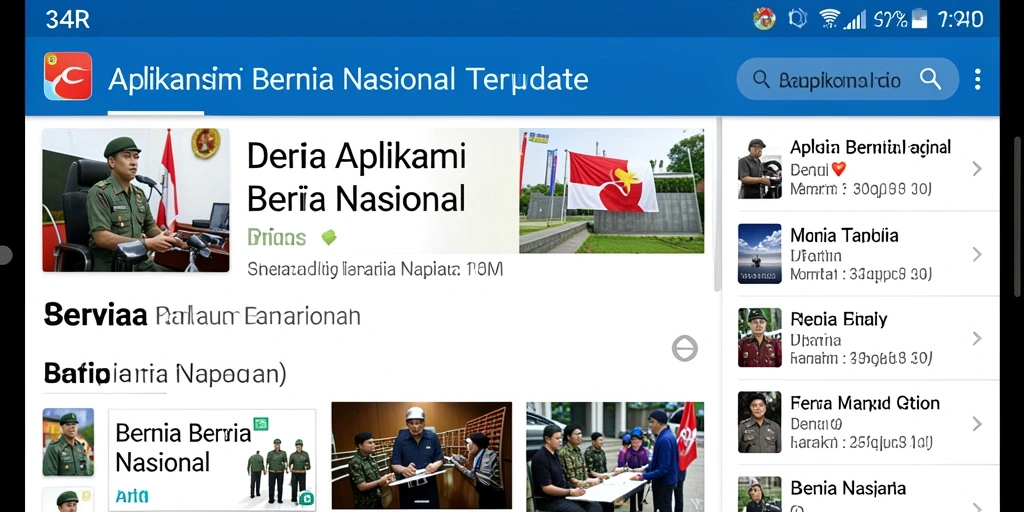The width and height of the screenshot is (1024, 512).
Task: Tap the Wi-Fi status icon
Action: tap(829, 18)
